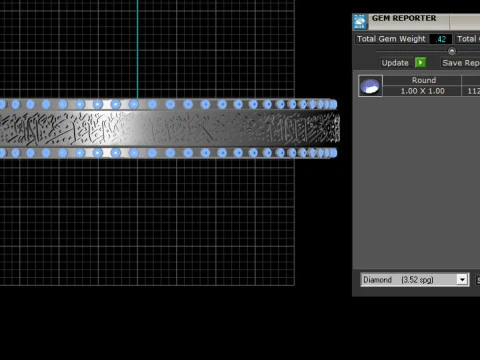This screenshot has width=480, height=360.
Task: Click the green Update play button
Action: 420,63
